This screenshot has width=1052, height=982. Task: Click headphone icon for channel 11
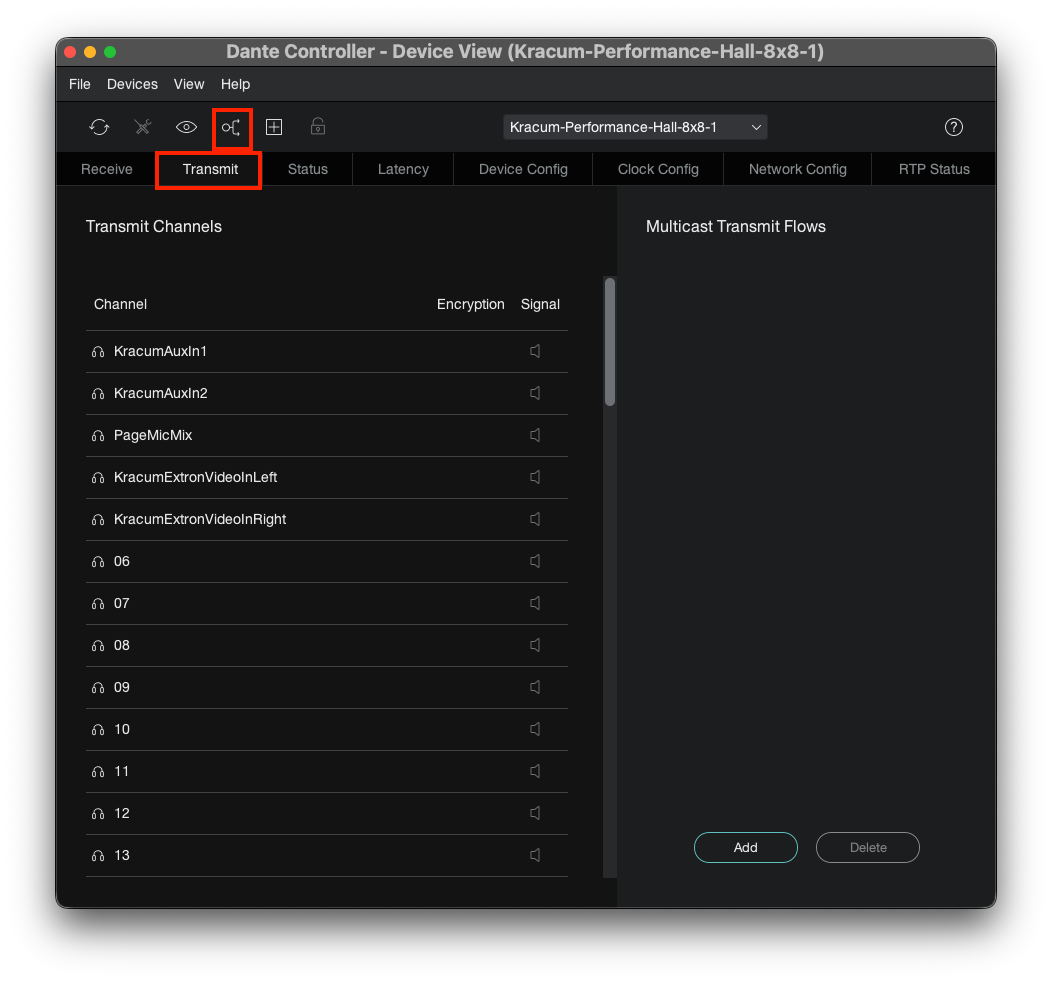(x=98, y=772)
